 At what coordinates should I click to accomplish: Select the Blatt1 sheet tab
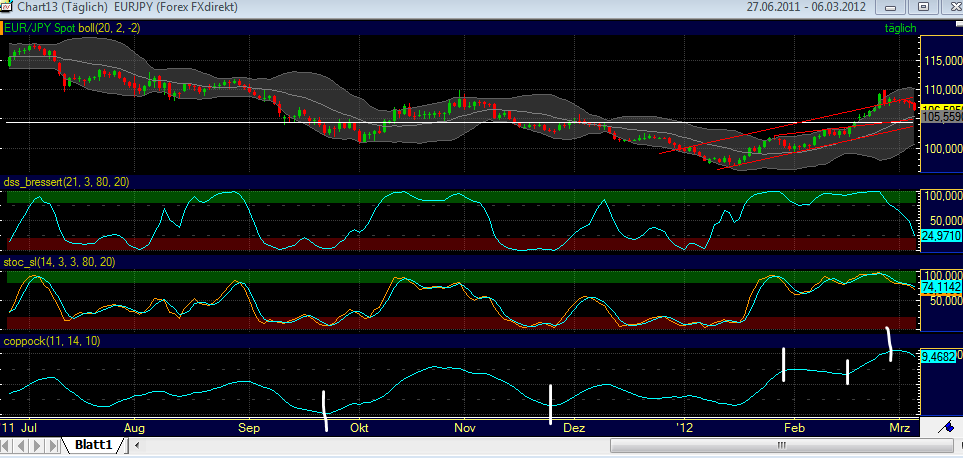(x=95, y=444)
